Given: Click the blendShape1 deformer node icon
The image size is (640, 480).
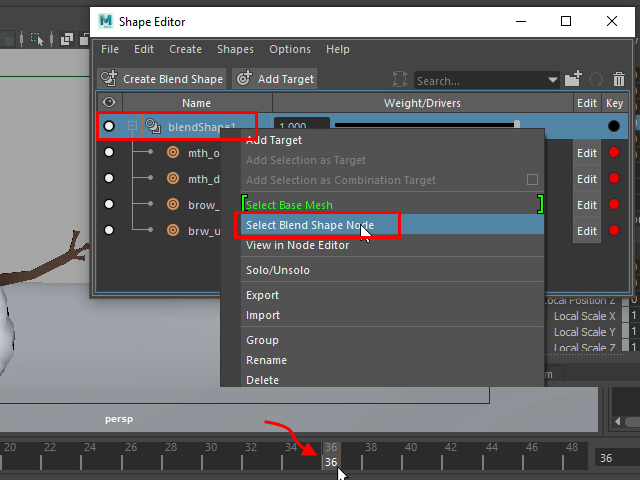Looking at the screenshot, I should click(x=153, y=127).
